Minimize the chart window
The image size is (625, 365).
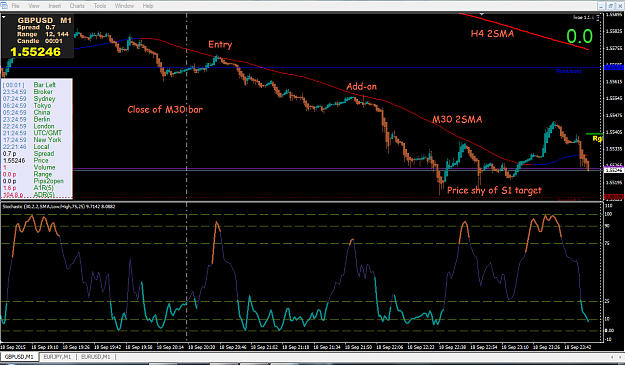(602, 6)
